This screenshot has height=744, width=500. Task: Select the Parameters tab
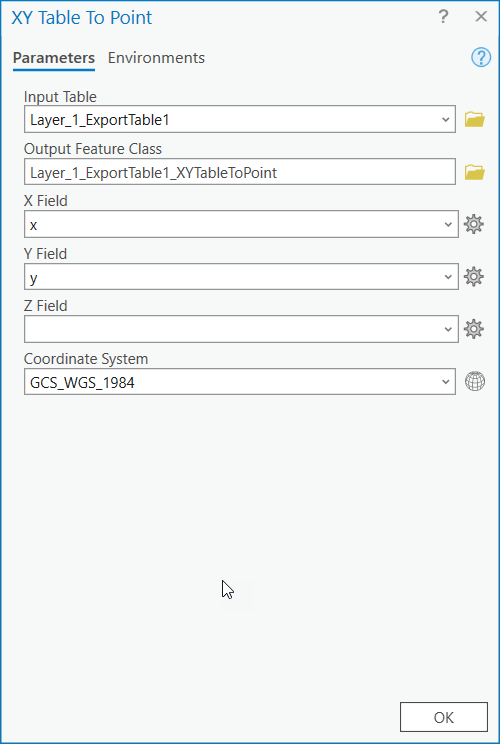point(54,58)
